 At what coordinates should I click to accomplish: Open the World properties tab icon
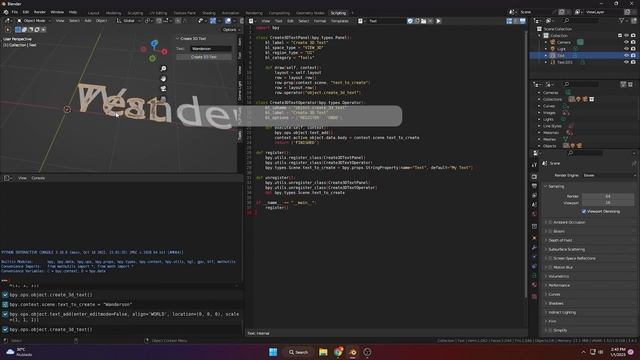[x=534, y=214]
